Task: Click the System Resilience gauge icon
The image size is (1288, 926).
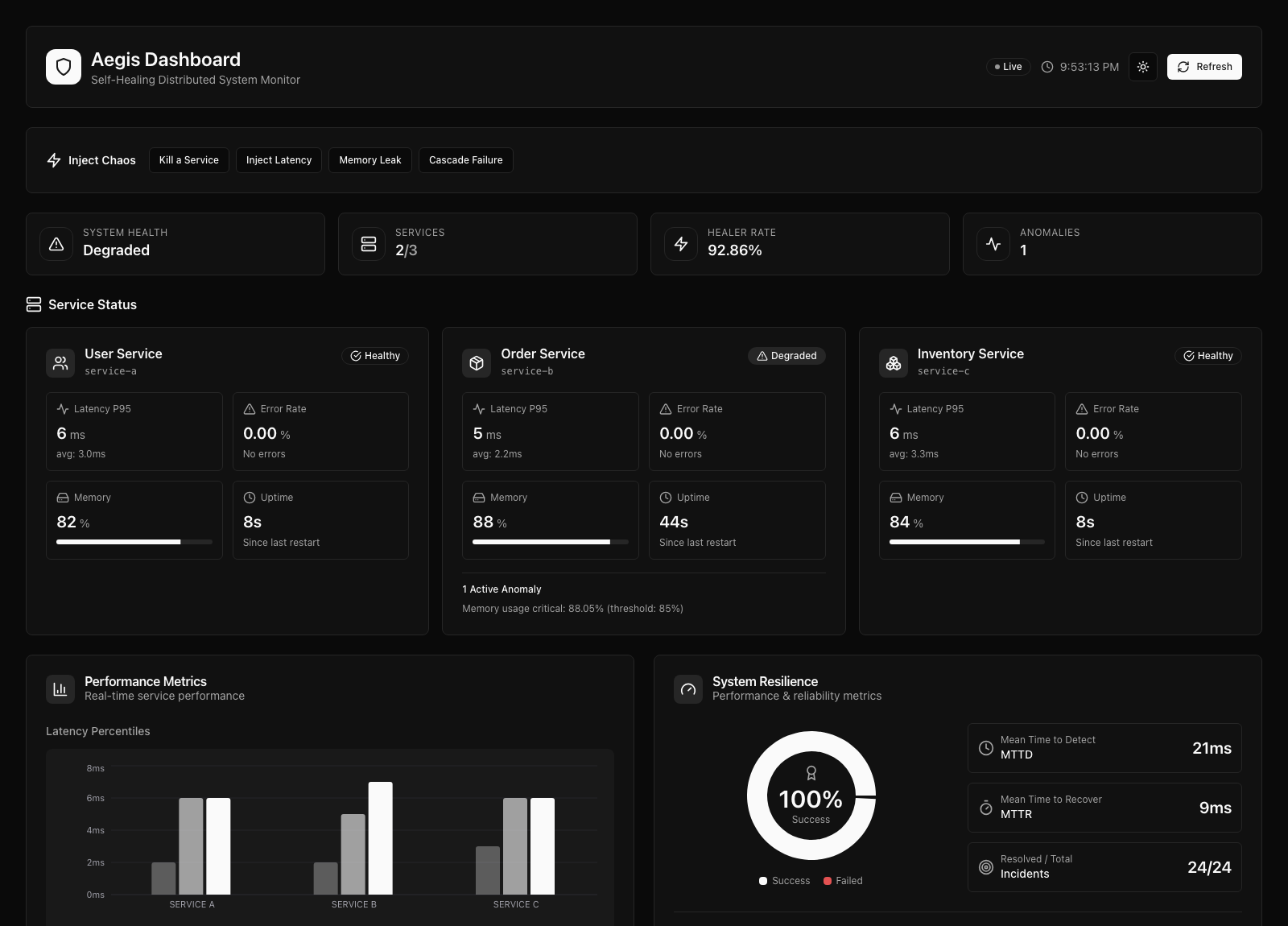Action: [x=688, y=689]
